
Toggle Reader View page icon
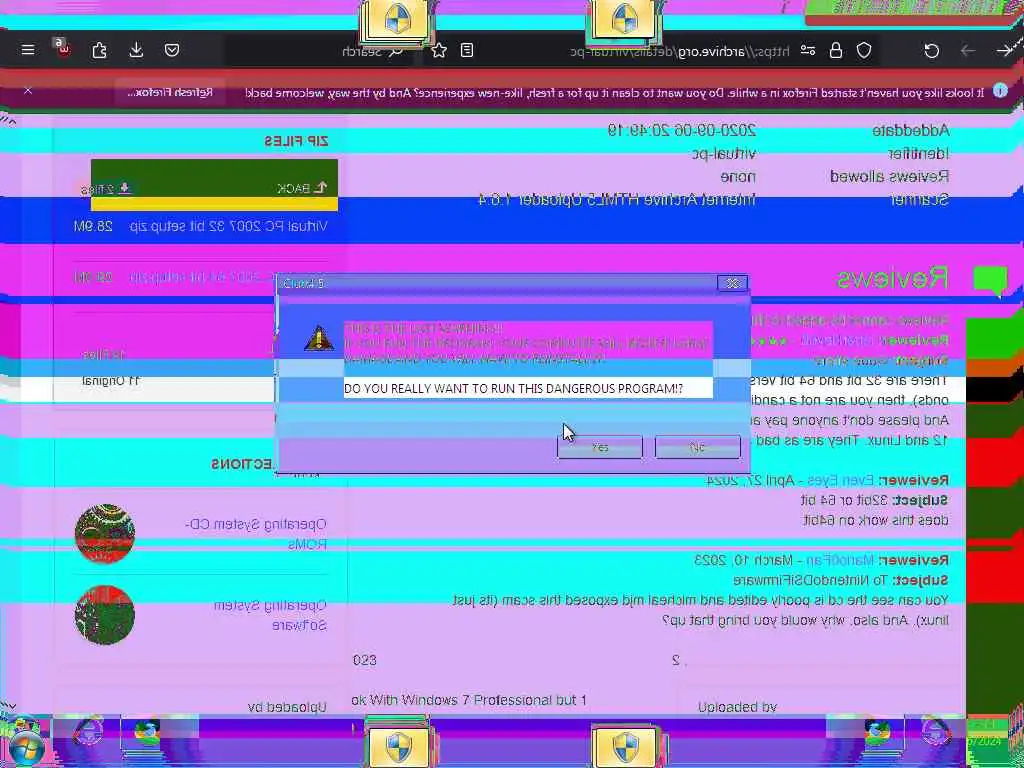[x=466, y=50]
